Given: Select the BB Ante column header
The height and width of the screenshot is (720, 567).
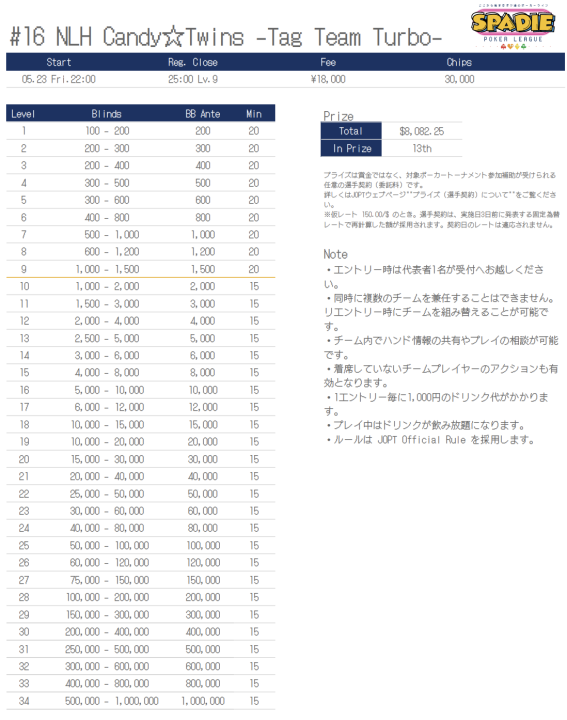Looking at the screenshot, I should (x=202, y=114).
